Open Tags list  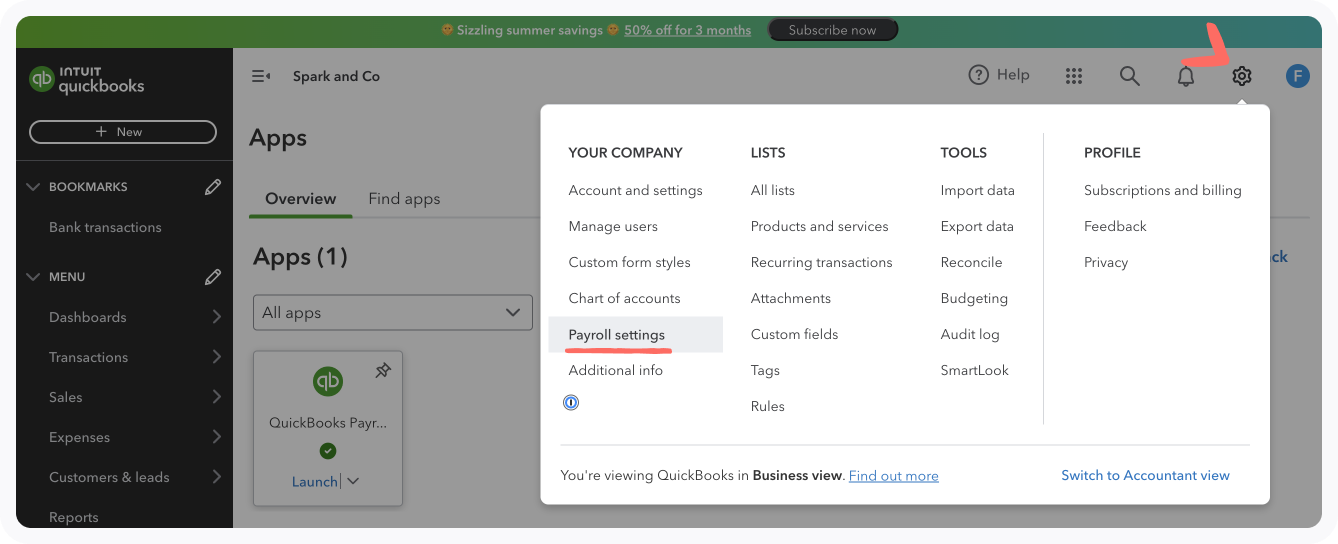point(765,370)
